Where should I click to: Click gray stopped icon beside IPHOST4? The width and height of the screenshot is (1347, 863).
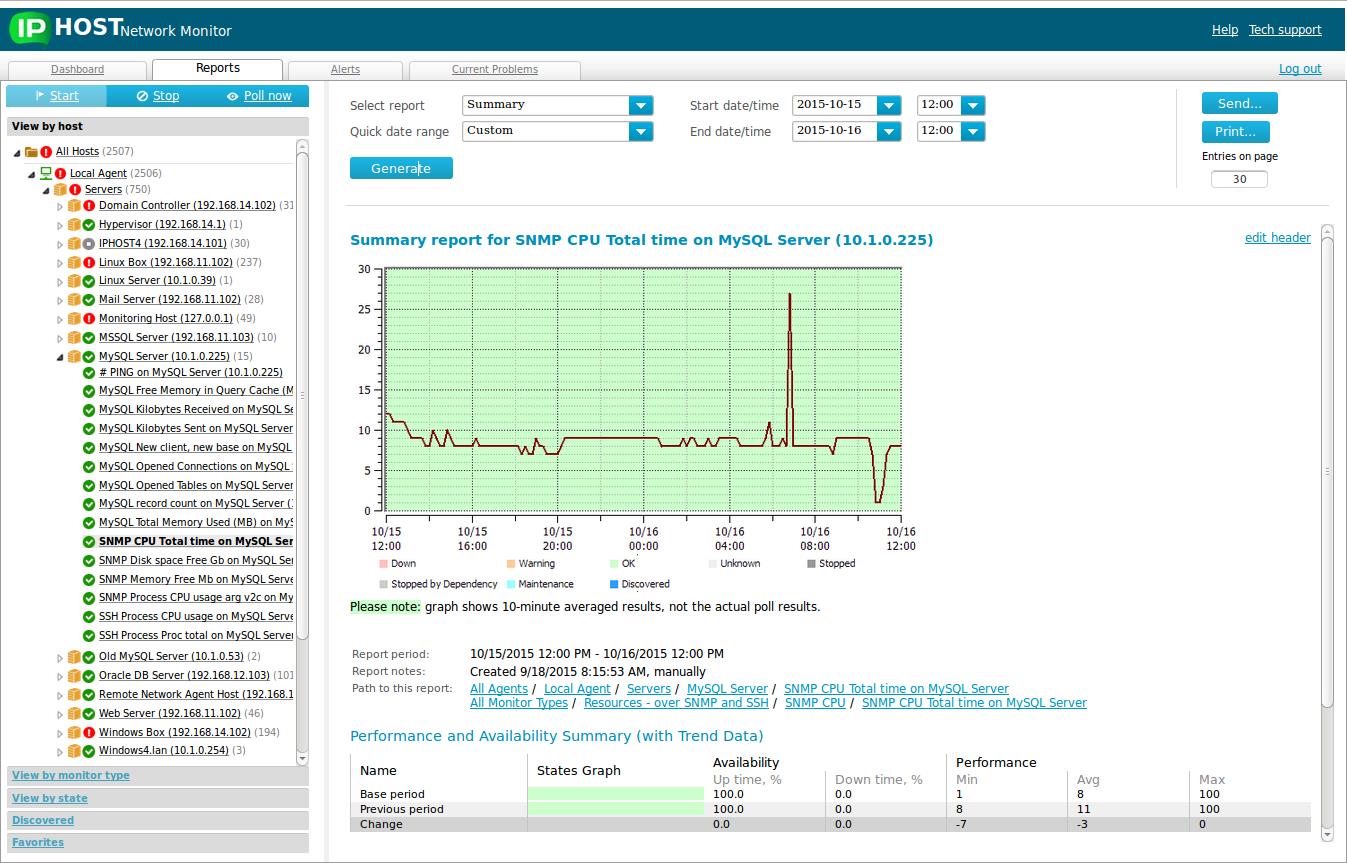click(x=89, y=244)
